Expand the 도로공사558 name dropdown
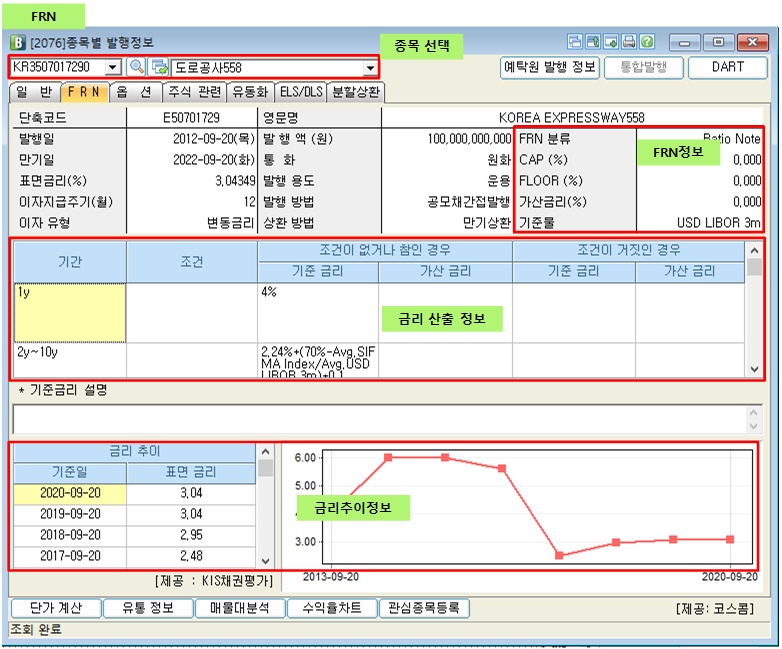 (370, 67)
